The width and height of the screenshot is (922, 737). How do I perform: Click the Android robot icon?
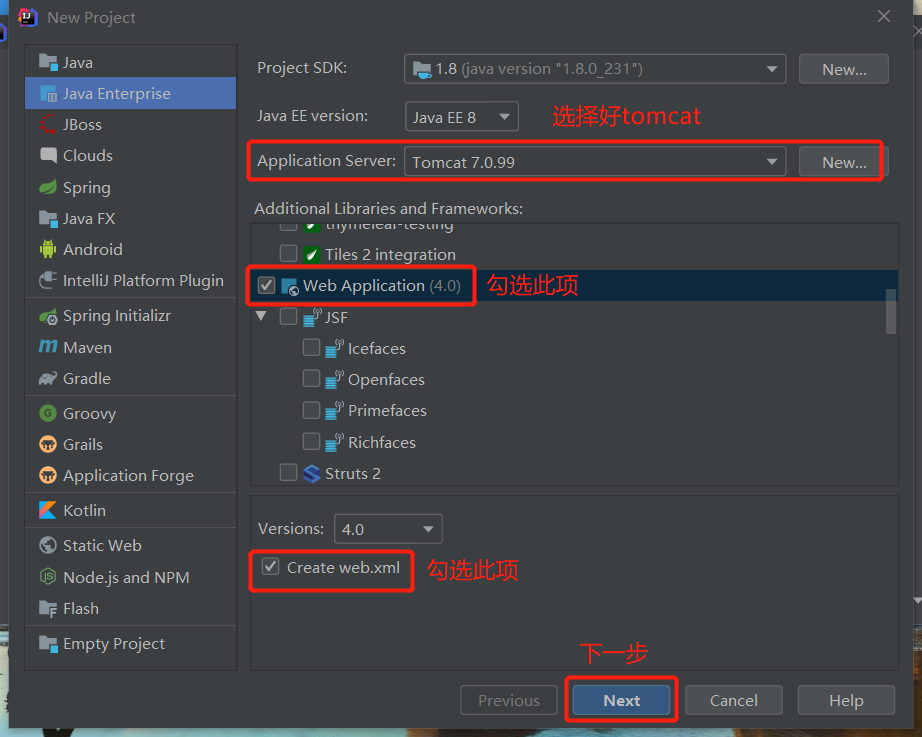[x=48, y=249]
